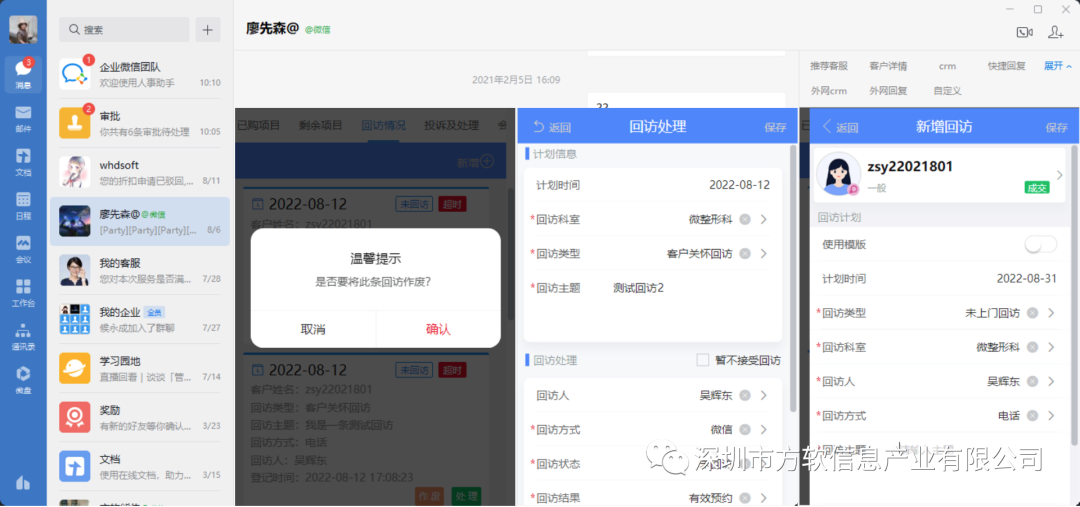The height and width of the screenshot is (507, 1080).
Task: Start a video call from the chat header
Action: (1024, 32)
